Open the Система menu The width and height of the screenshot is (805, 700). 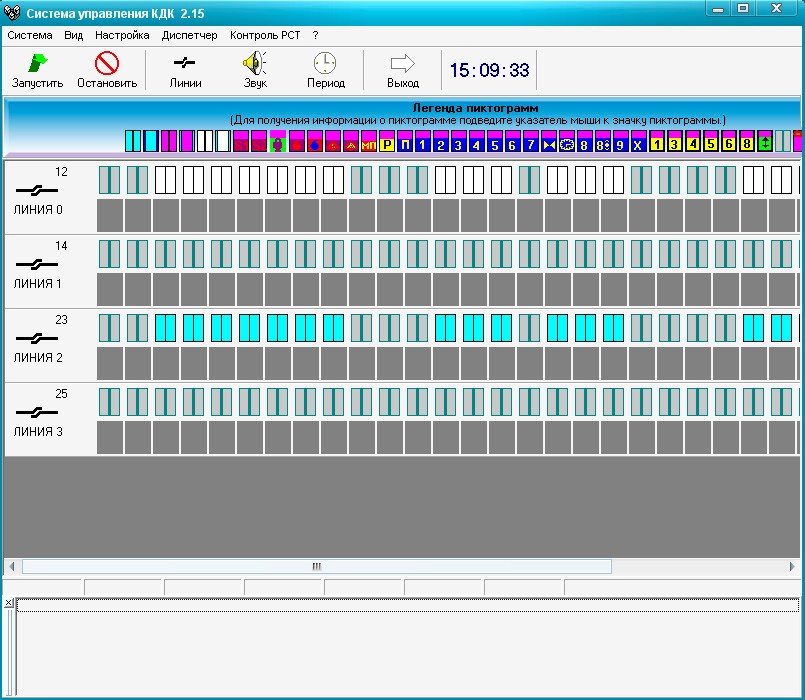pos(30,35)
